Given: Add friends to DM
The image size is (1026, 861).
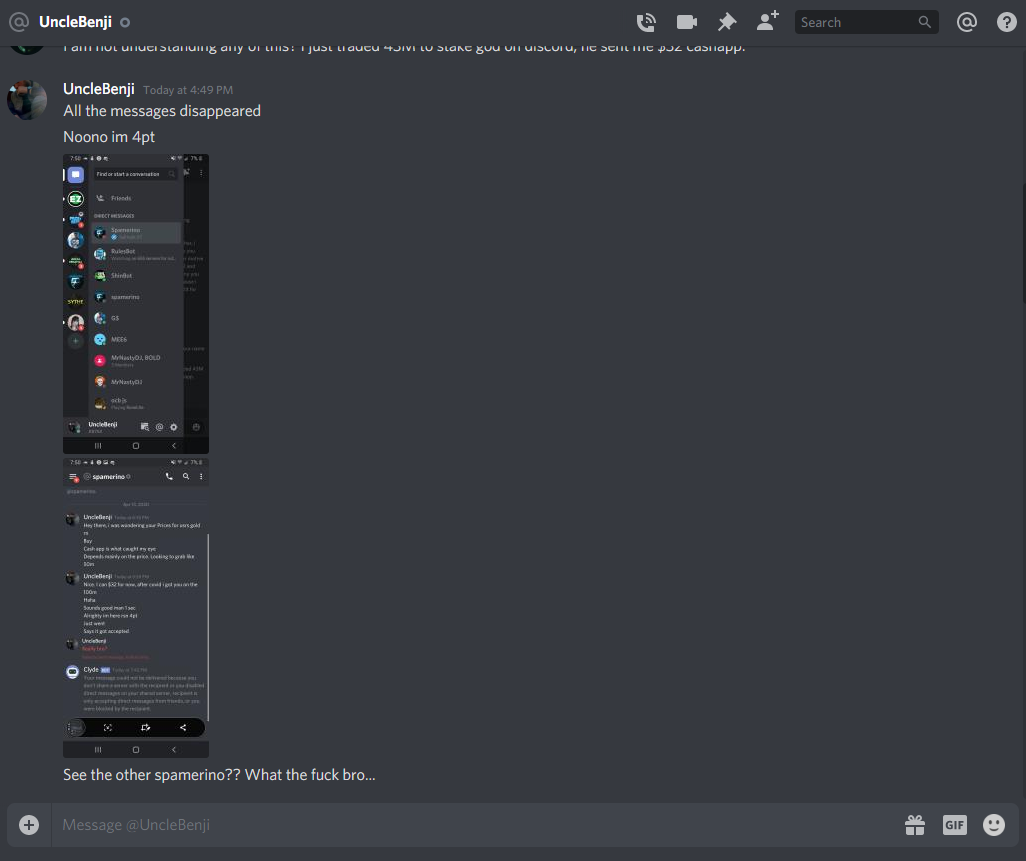Looking at the screenshot, I should (x=768, y=21).
